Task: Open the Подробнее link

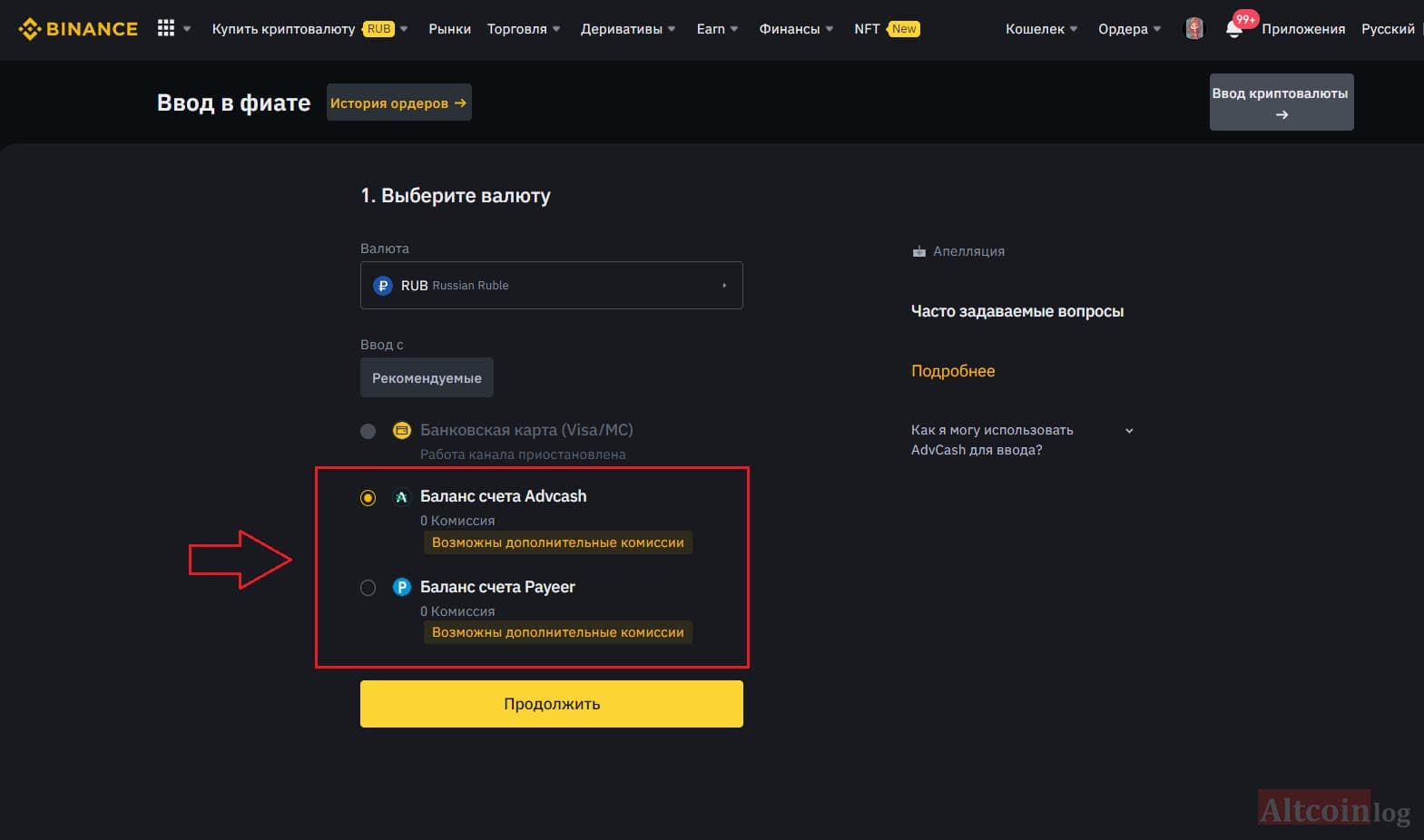Action: (953, 371)
